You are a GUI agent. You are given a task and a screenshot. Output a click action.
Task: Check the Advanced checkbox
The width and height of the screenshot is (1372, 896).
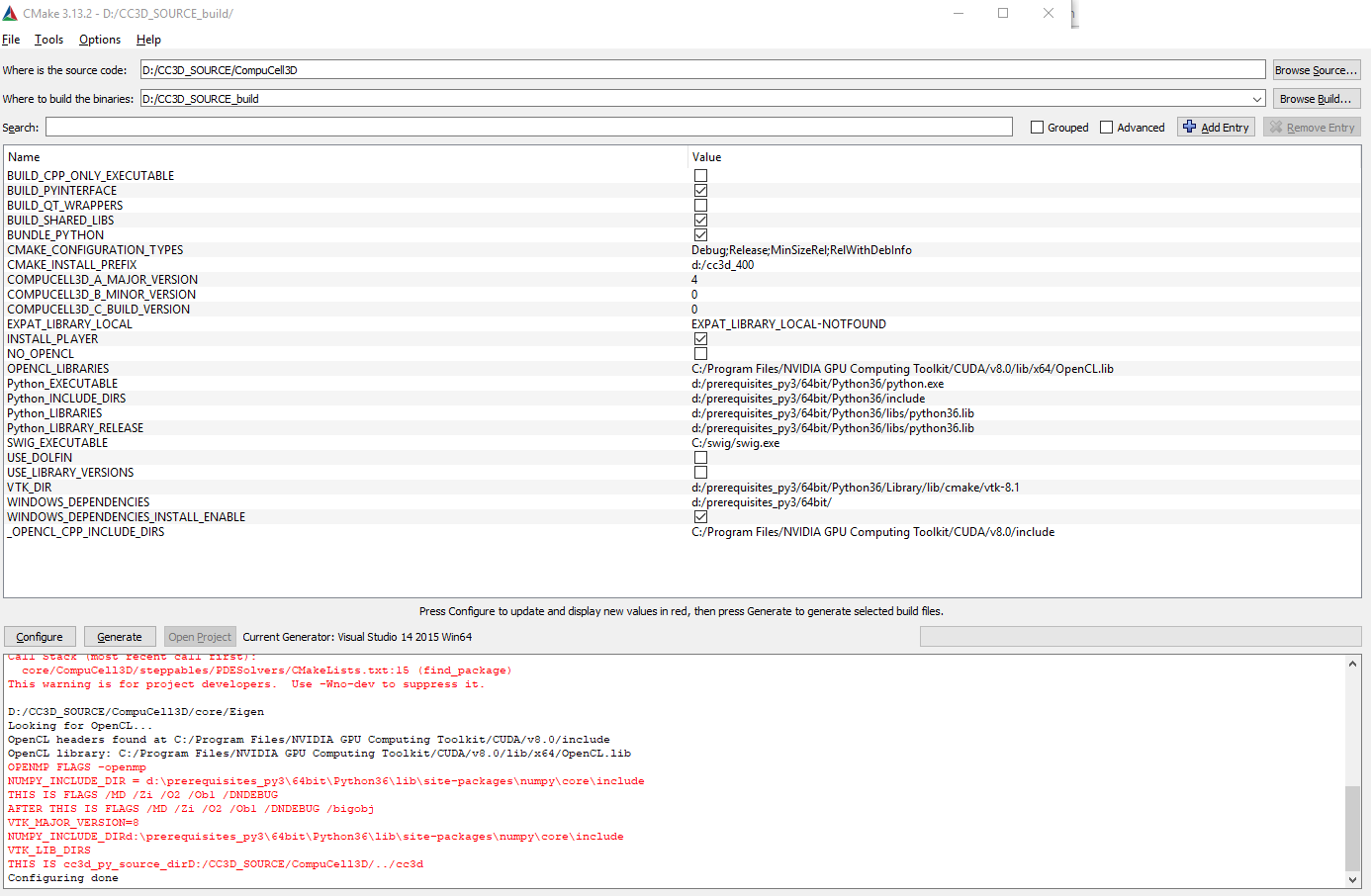[x=1107, y=128]
